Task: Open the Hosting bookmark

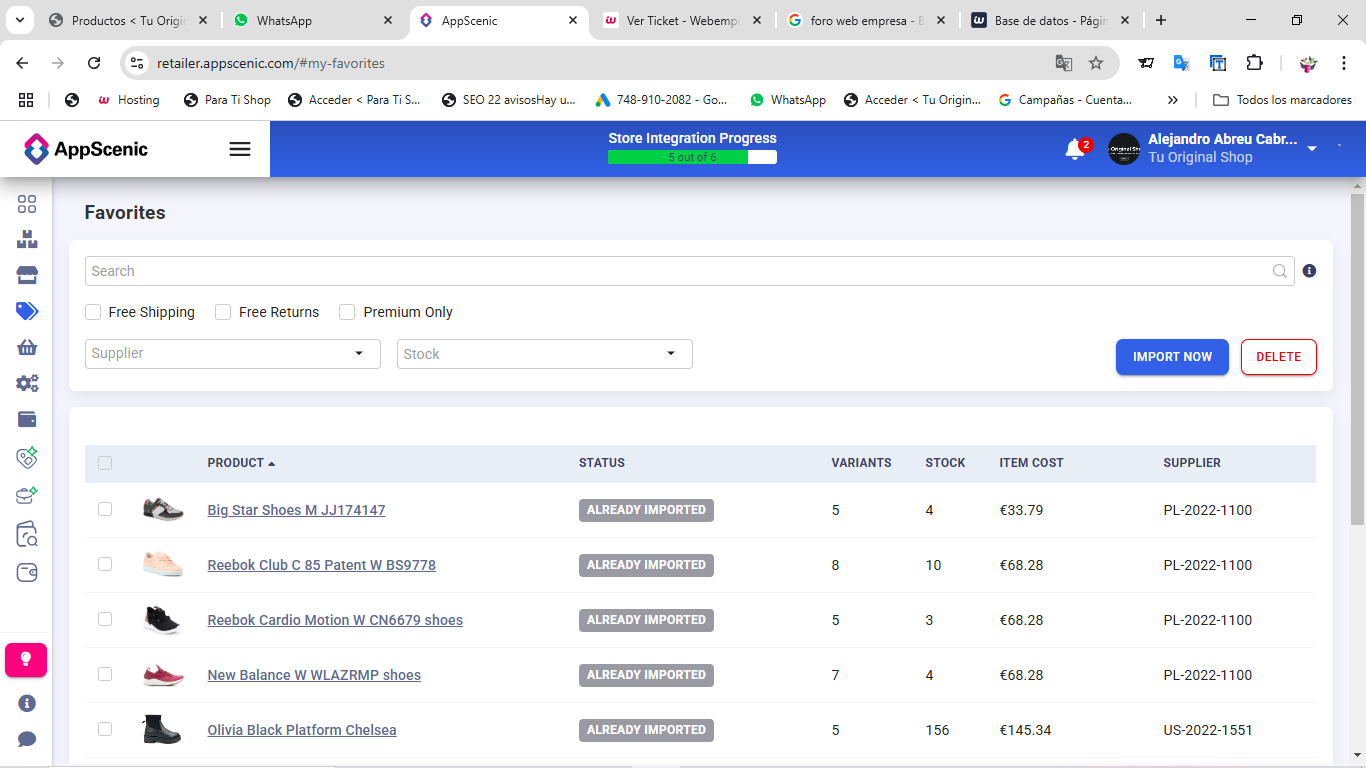Action: (x=128, y=100)
